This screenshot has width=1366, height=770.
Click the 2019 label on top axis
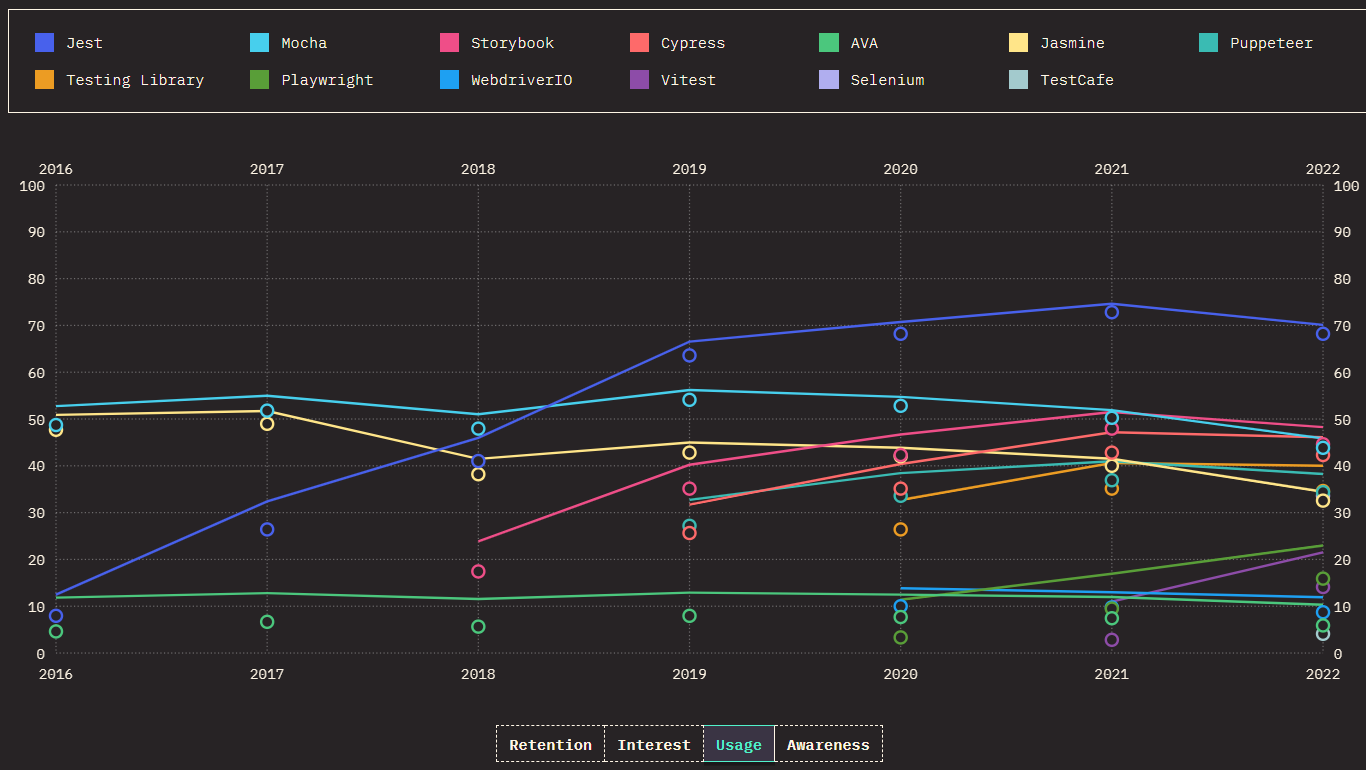pos(689,169)
